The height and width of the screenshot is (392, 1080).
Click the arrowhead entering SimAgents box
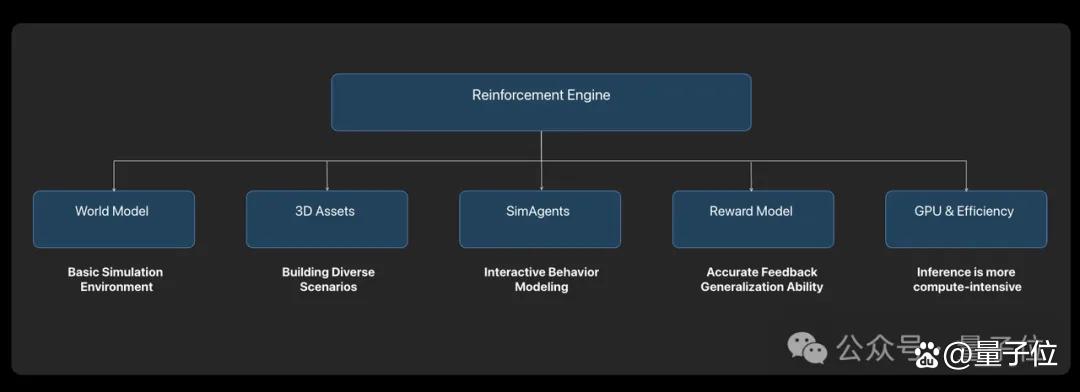coord(541,187)
